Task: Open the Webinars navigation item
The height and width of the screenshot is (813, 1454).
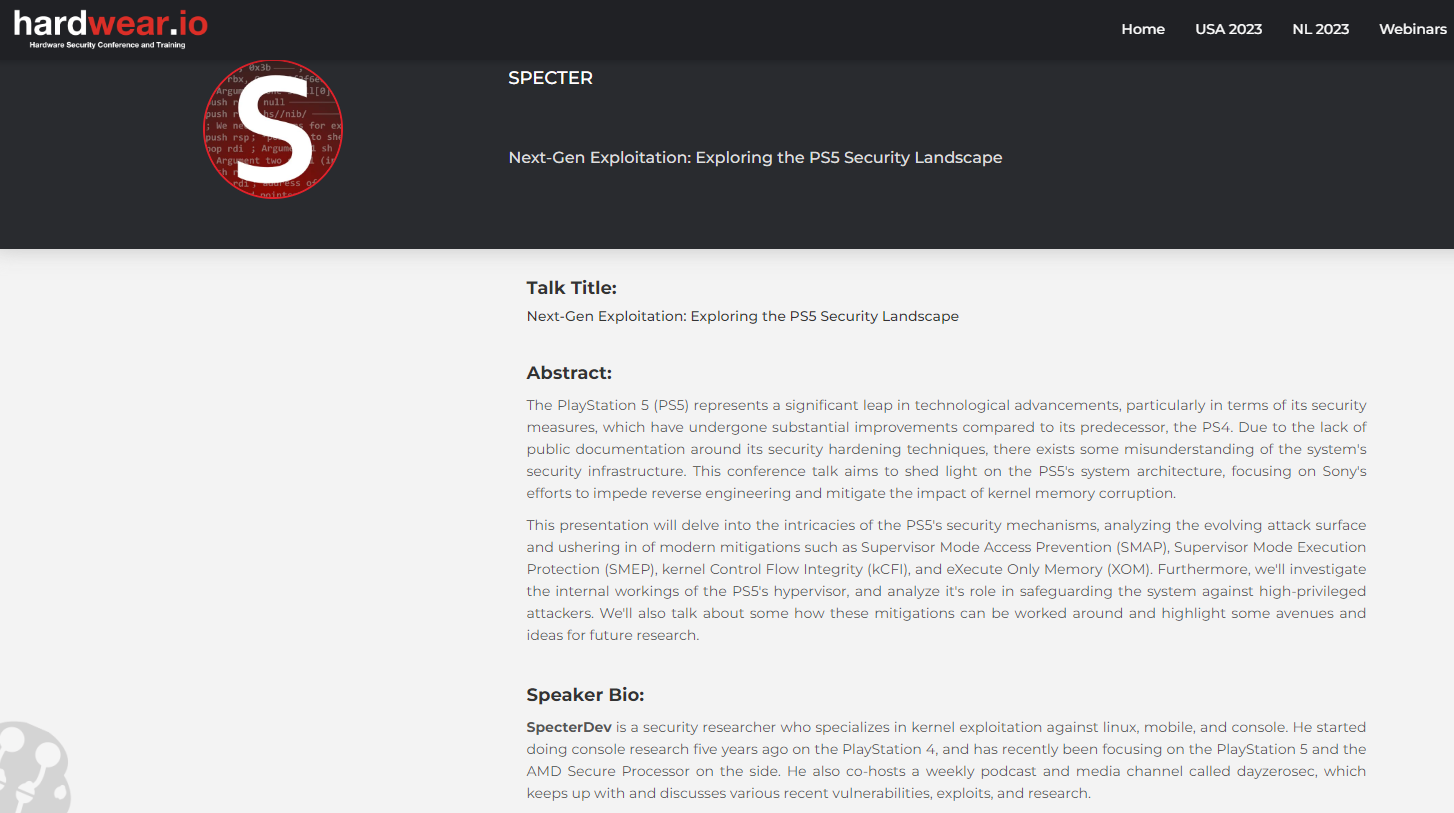Action: [x=1412, y=29]
